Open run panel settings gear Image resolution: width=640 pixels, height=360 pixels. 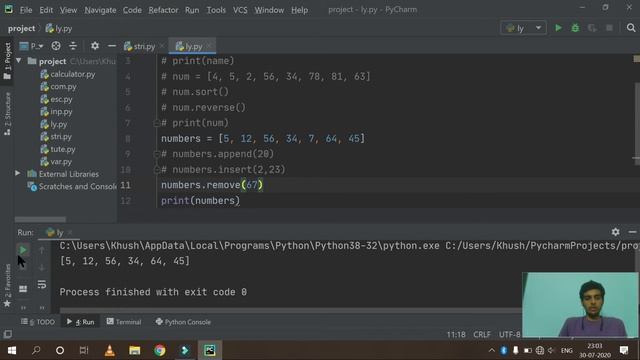pos(615,232)
